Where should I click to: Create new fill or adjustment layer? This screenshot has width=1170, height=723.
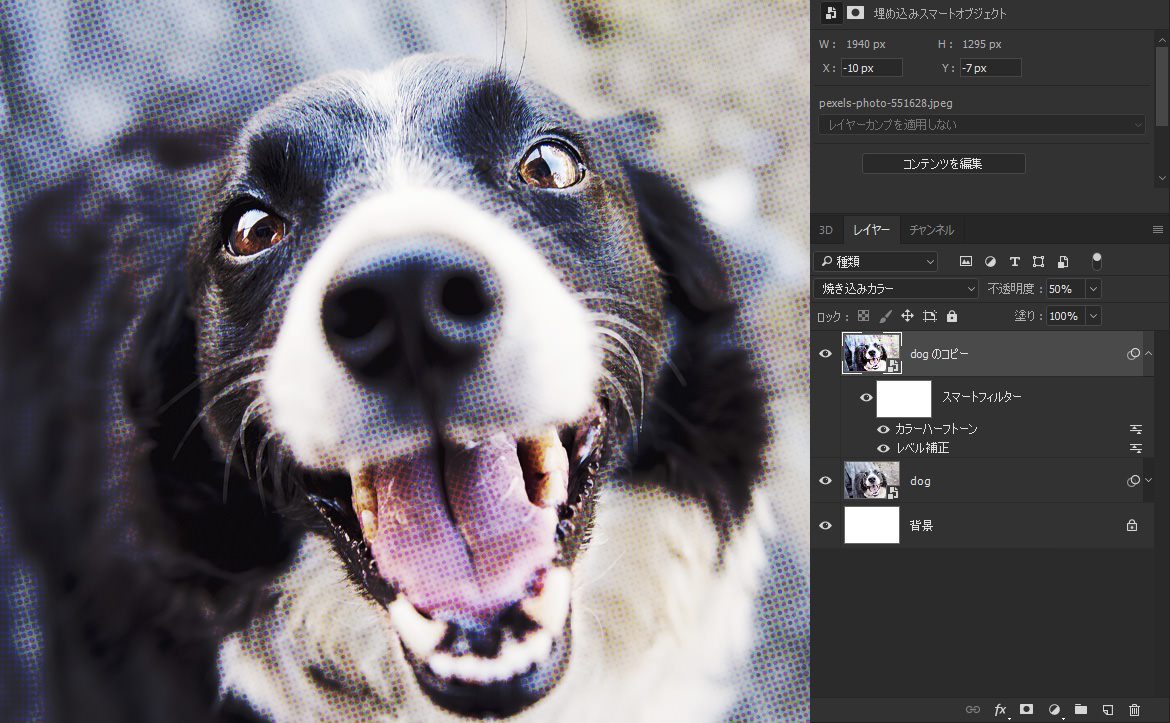tap(1054, 710)
